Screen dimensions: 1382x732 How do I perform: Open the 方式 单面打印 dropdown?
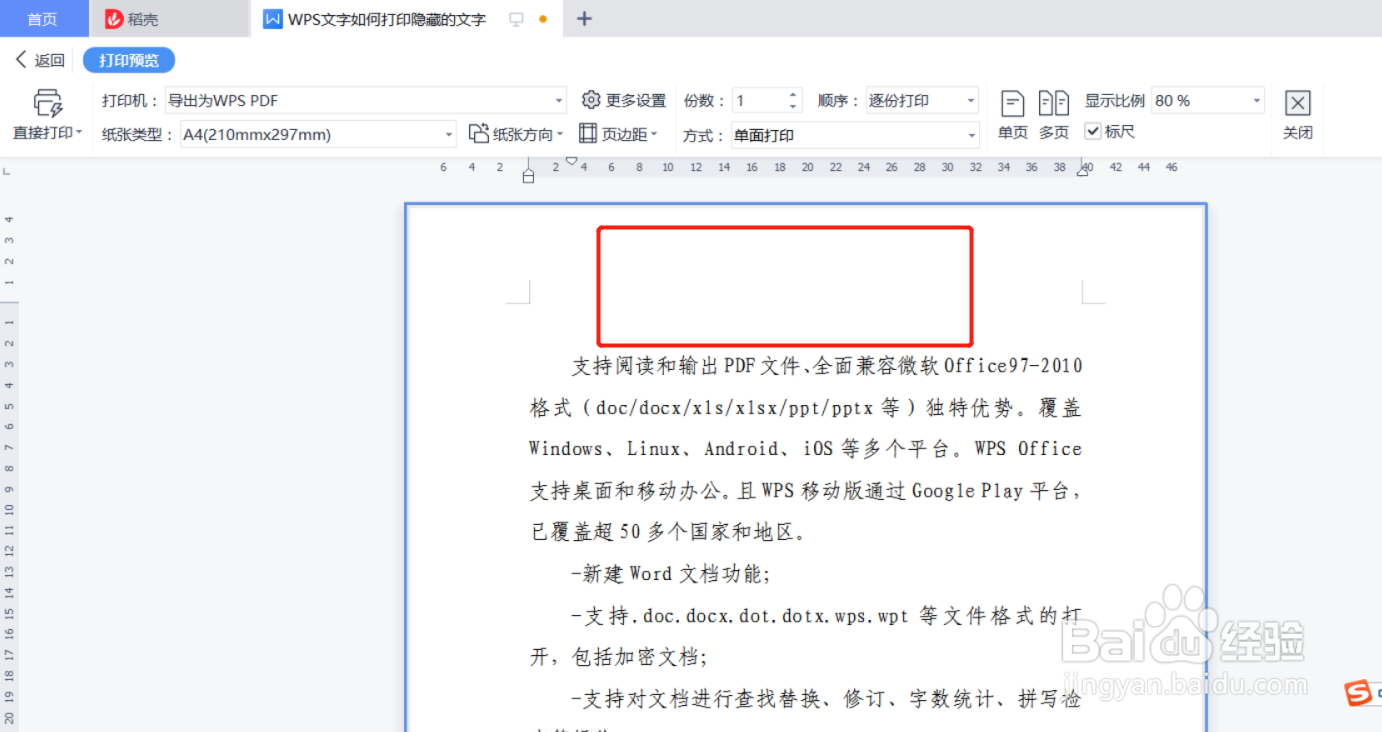click(971, 135)
